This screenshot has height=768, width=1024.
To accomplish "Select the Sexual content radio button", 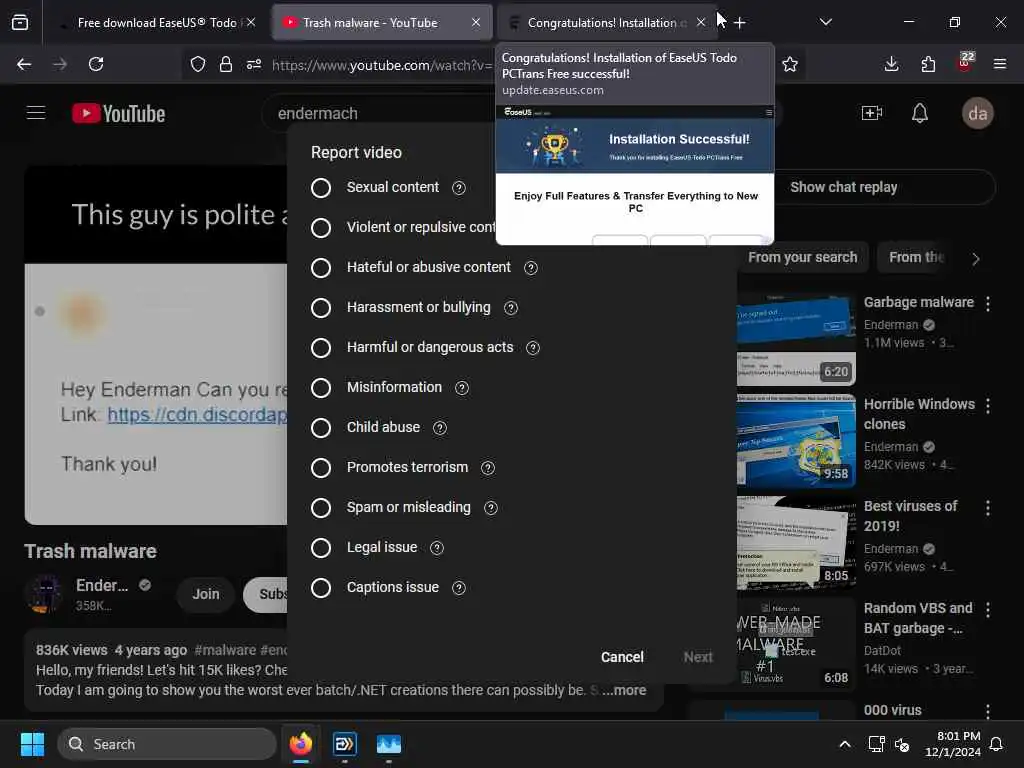I will pyautogui.click(x=321, y=188).
